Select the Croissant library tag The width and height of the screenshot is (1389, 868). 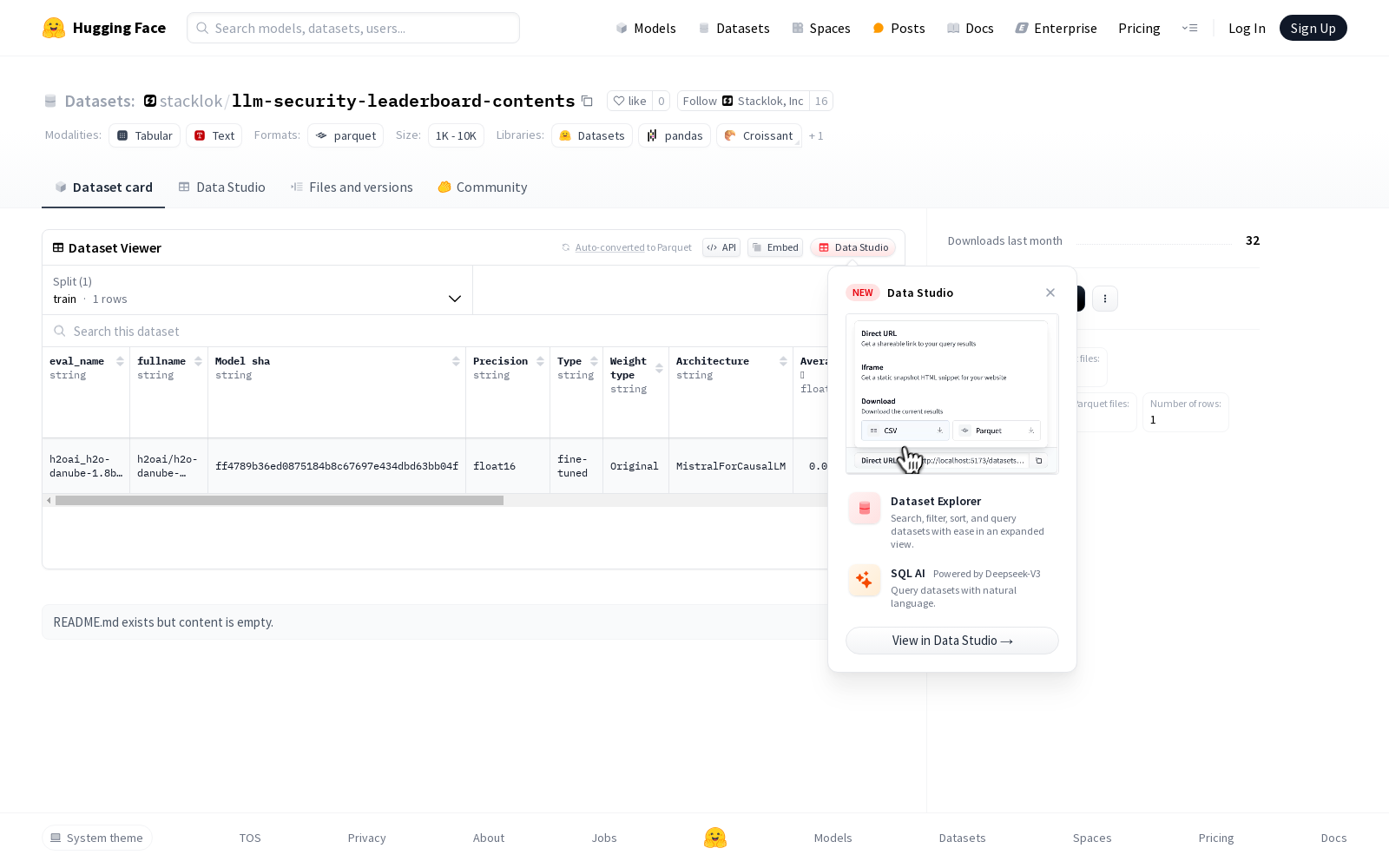[759, 135]
